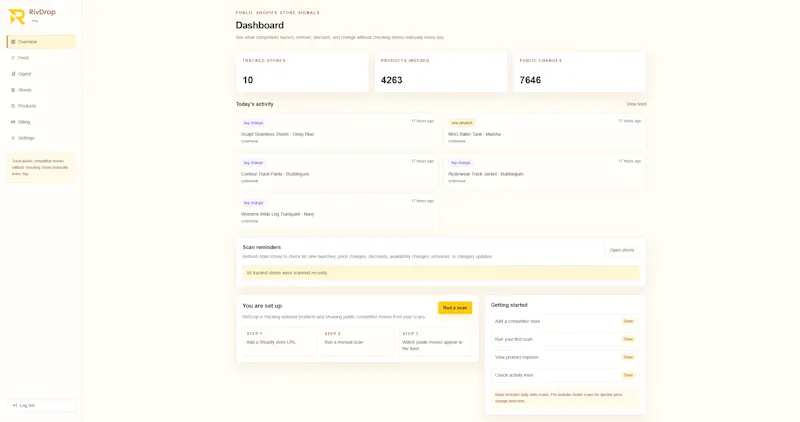Click the Open stores button
800x422 pixels.
tap(621, 250)
